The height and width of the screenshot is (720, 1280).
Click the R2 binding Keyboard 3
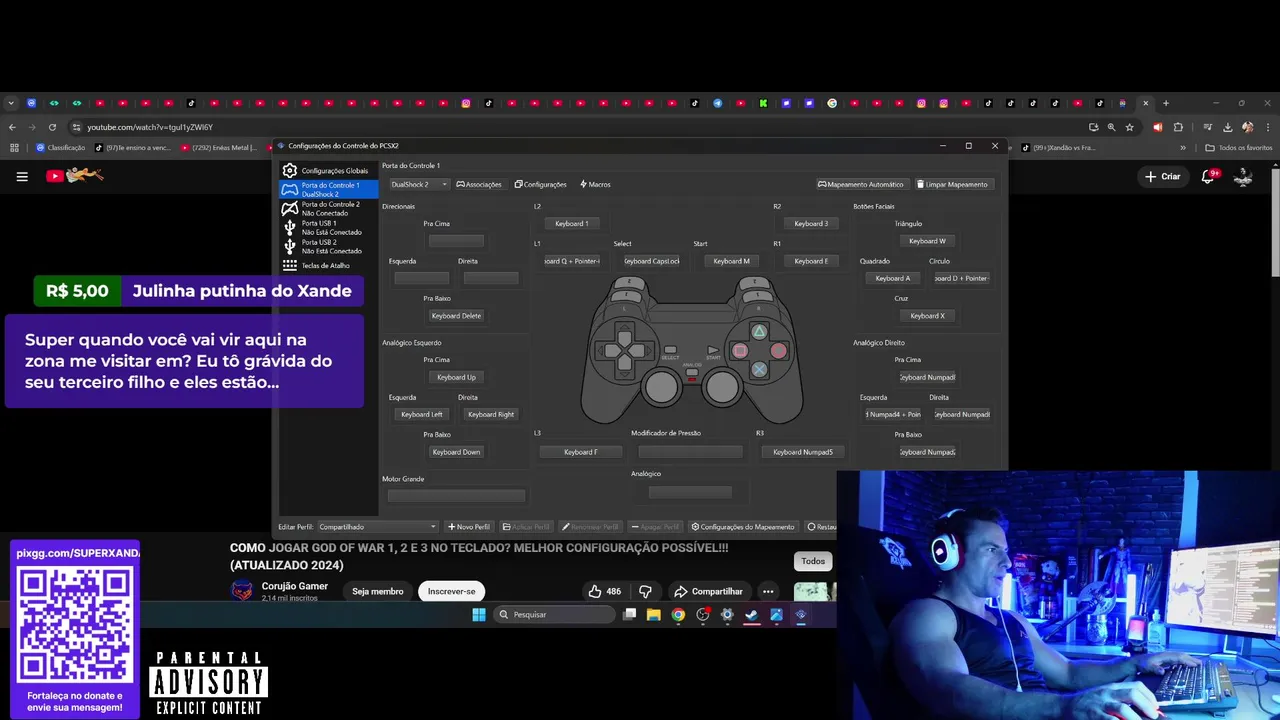(811, 223)
